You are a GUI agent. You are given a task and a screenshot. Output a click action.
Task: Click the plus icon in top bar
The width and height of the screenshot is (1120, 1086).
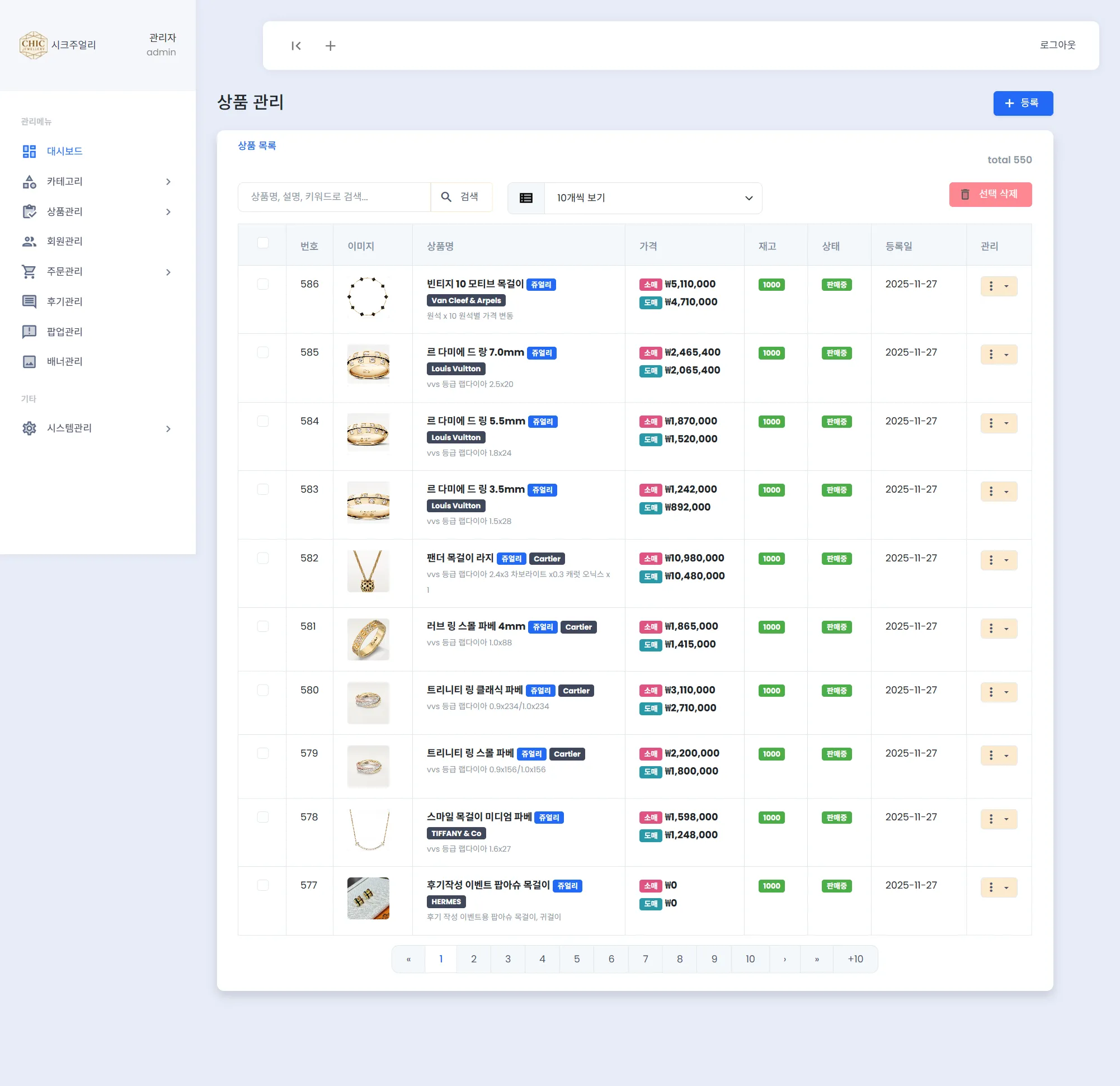(x=330, y=46)
